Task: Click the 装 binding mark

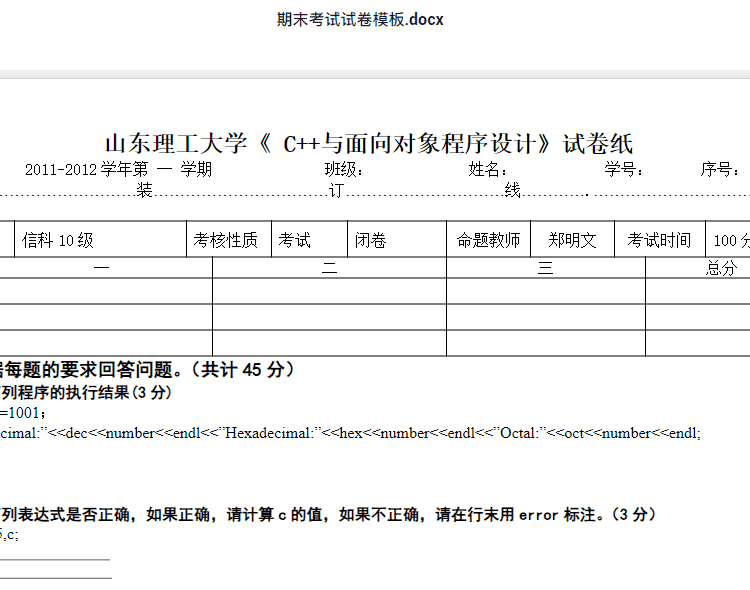Action: [x=144, y=190]
